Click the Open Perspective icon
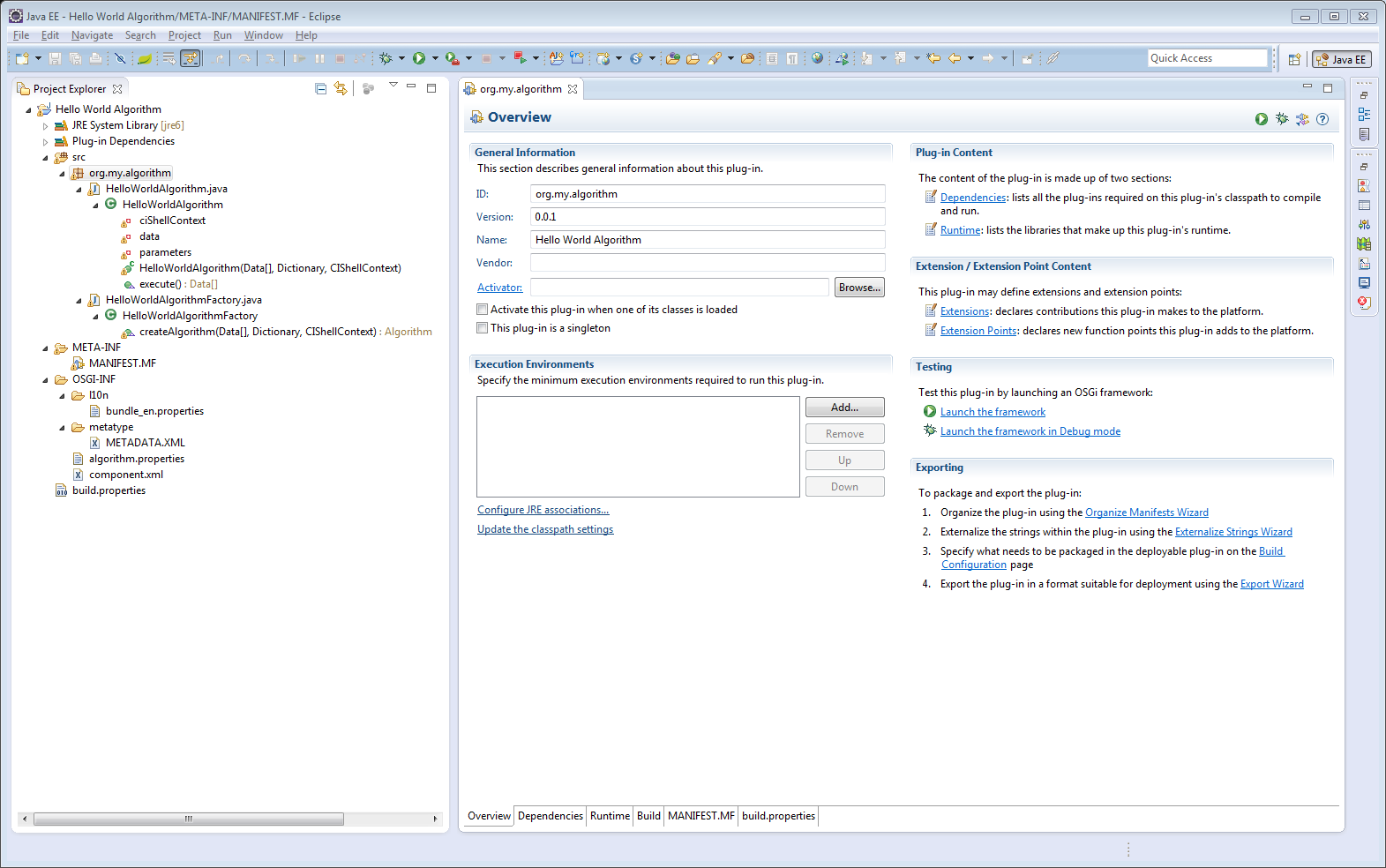This screenshot has width=1386, height=868. point(1294,59)
